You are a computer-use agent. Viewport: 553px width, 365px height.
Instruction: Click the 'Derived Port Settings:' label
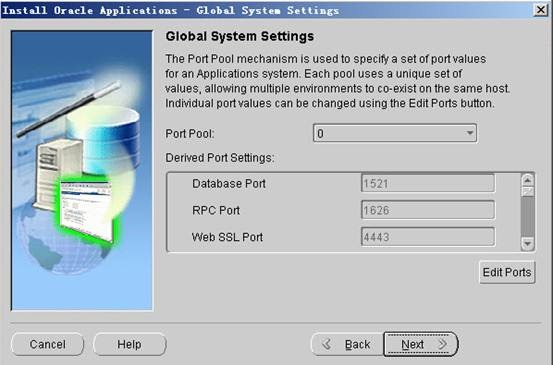pyautogui.click(x=220, y=158)
